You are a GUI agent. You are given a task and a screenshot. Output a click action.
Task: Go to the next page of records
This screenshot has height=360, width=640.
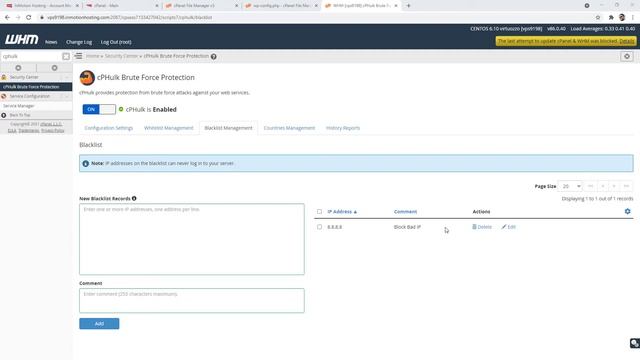click(x=614, y=186)
